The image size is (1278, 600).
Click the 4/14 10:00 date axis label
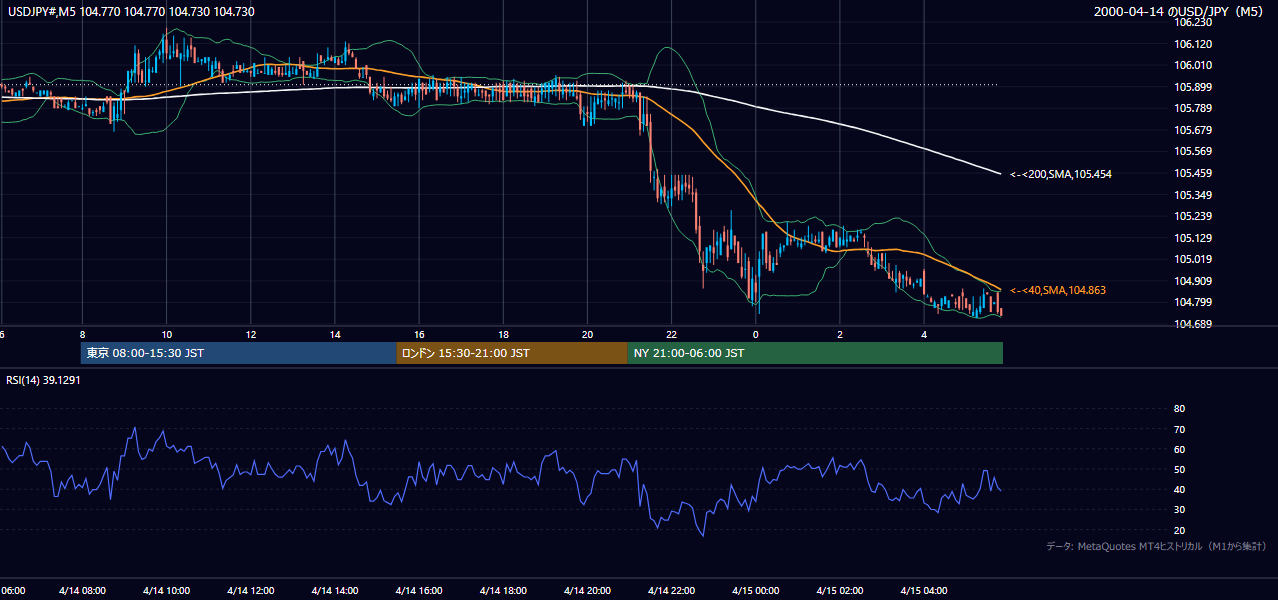coord(166,590)
